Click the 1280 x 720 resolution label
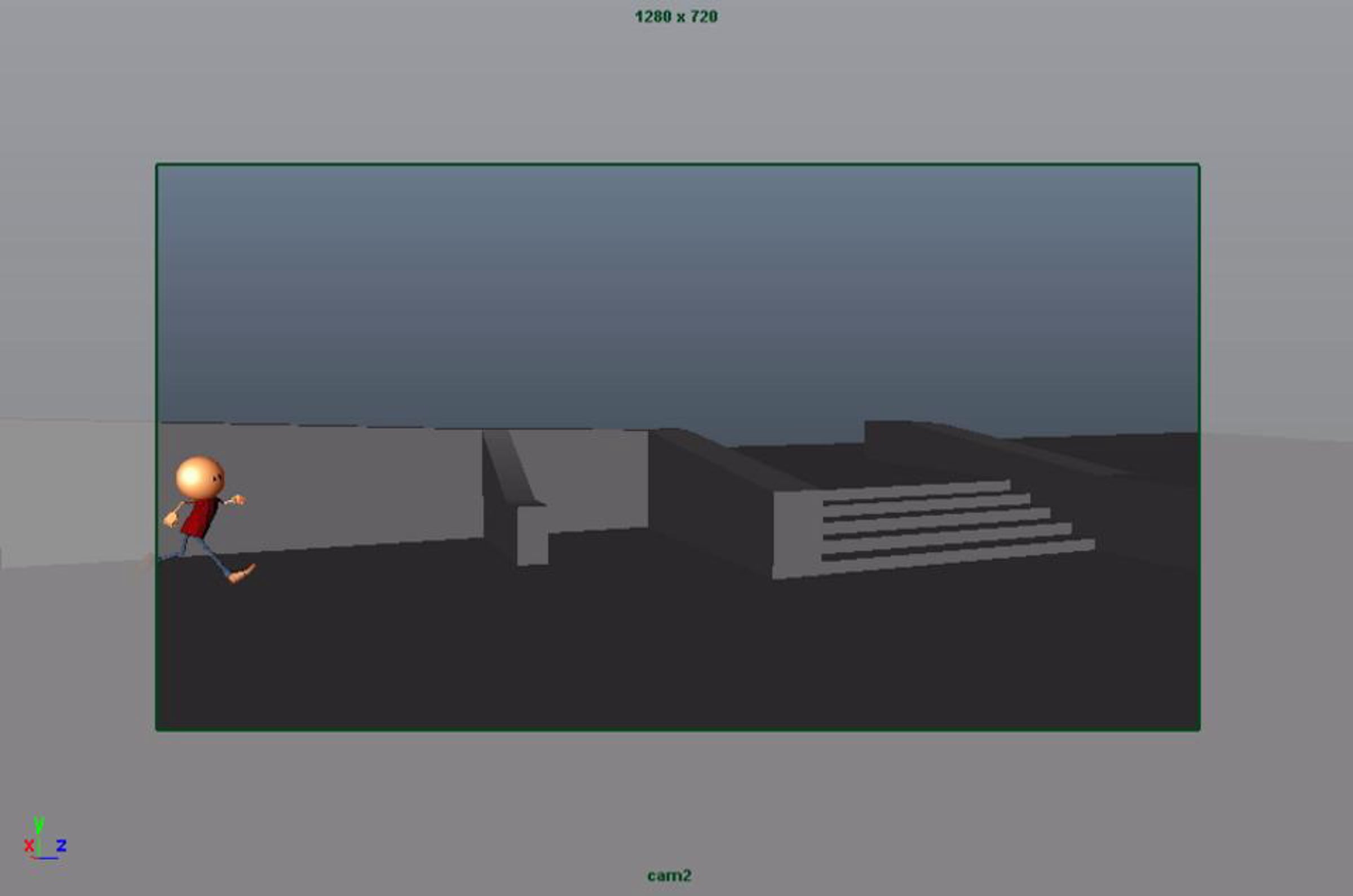Screen dimensions: 1353x896 [676, 16]
